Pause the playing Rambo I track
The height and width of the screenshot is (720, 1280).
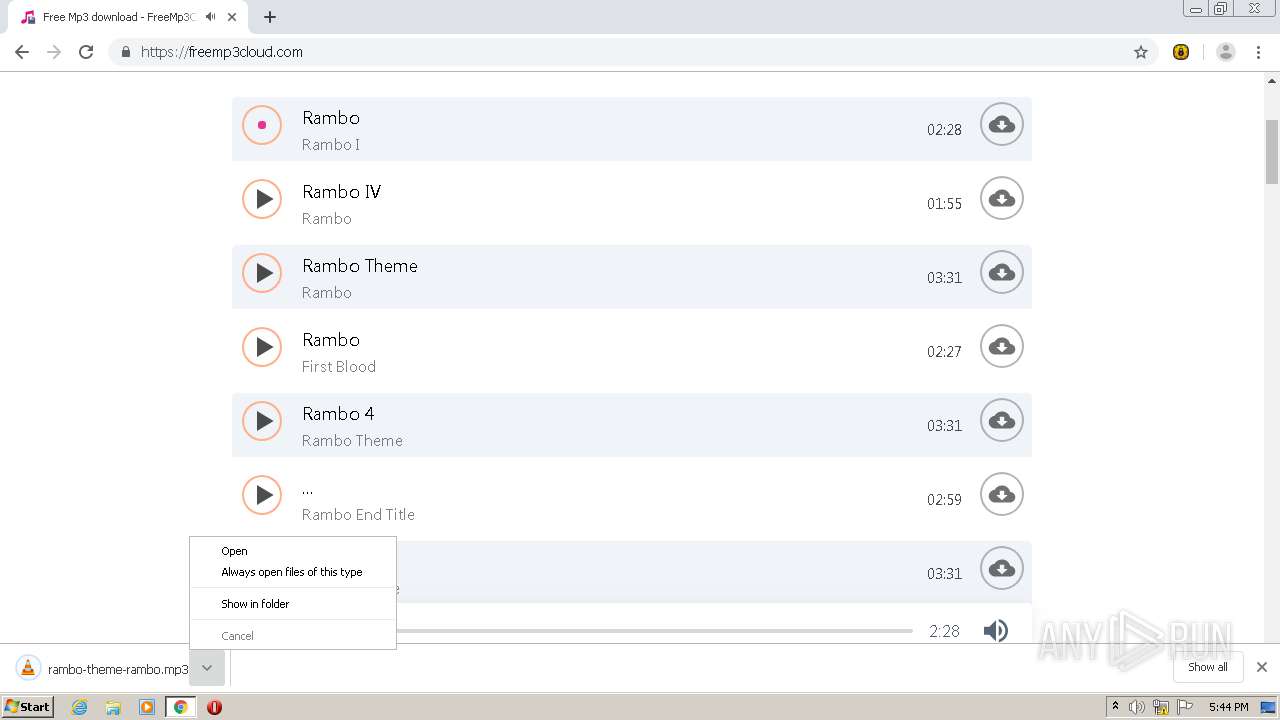coord(262,125)
